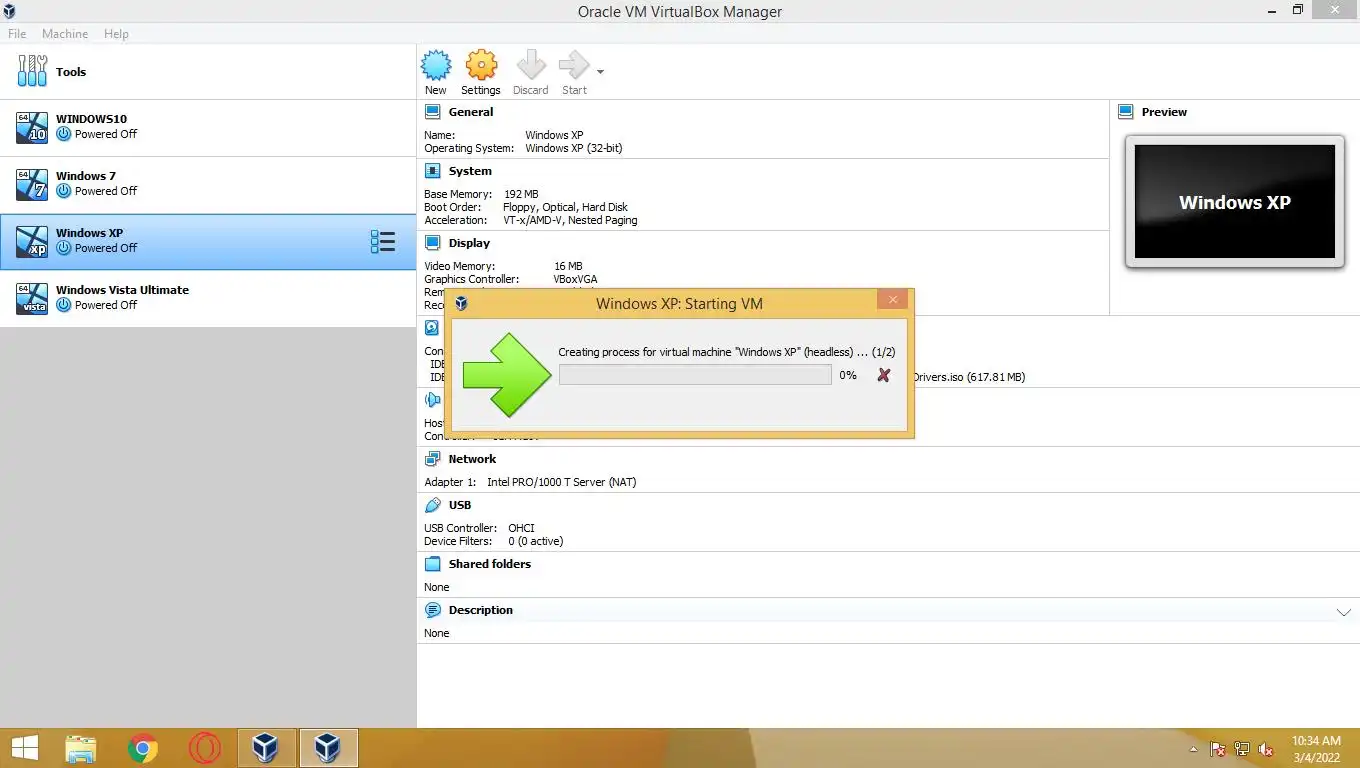
Task: Open the Windows Start button on taskbar
Action: pos(24,748)
